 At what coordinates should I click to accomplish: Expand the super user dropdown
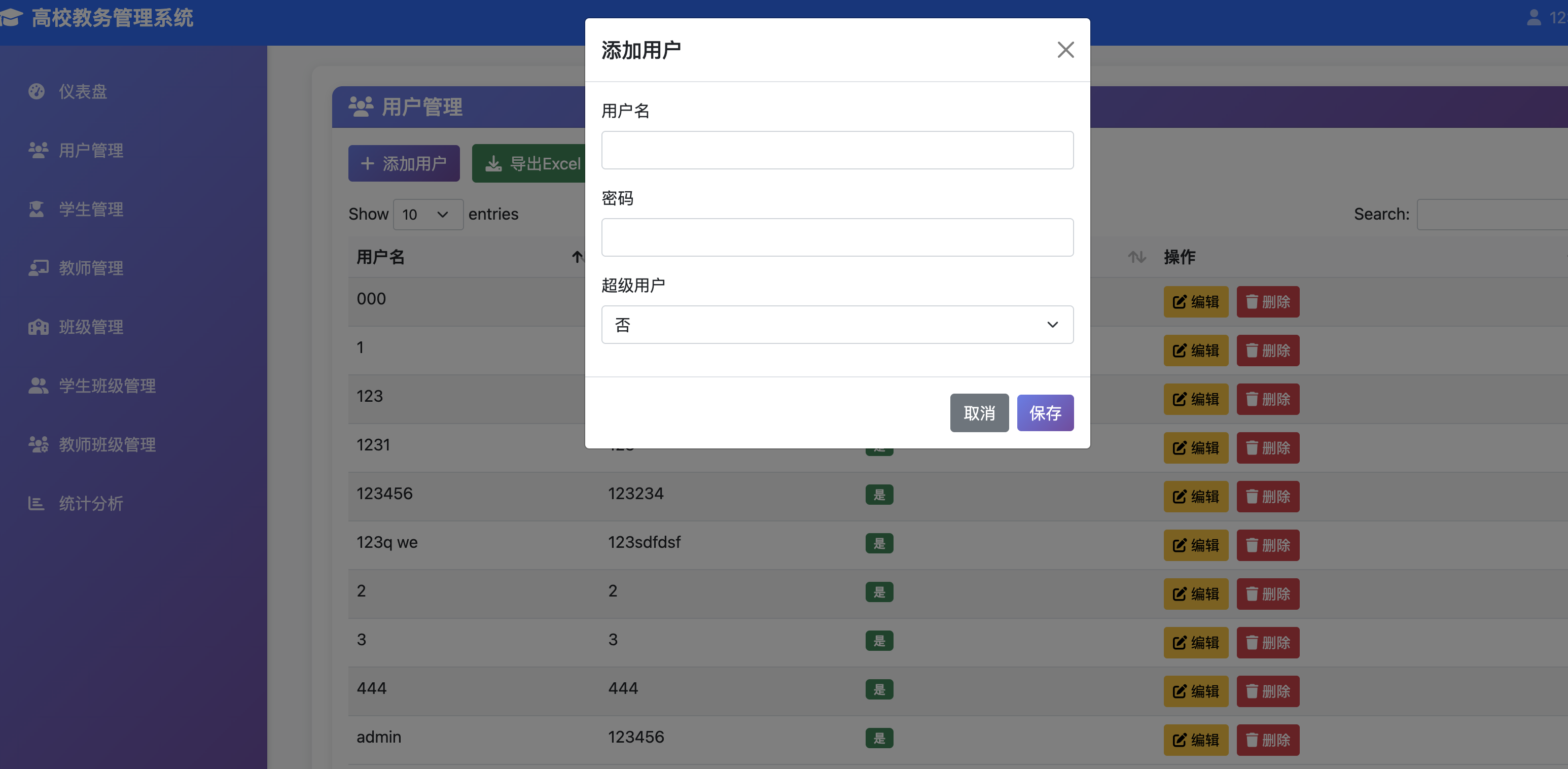pyautogui.click(x=837, y=325)
